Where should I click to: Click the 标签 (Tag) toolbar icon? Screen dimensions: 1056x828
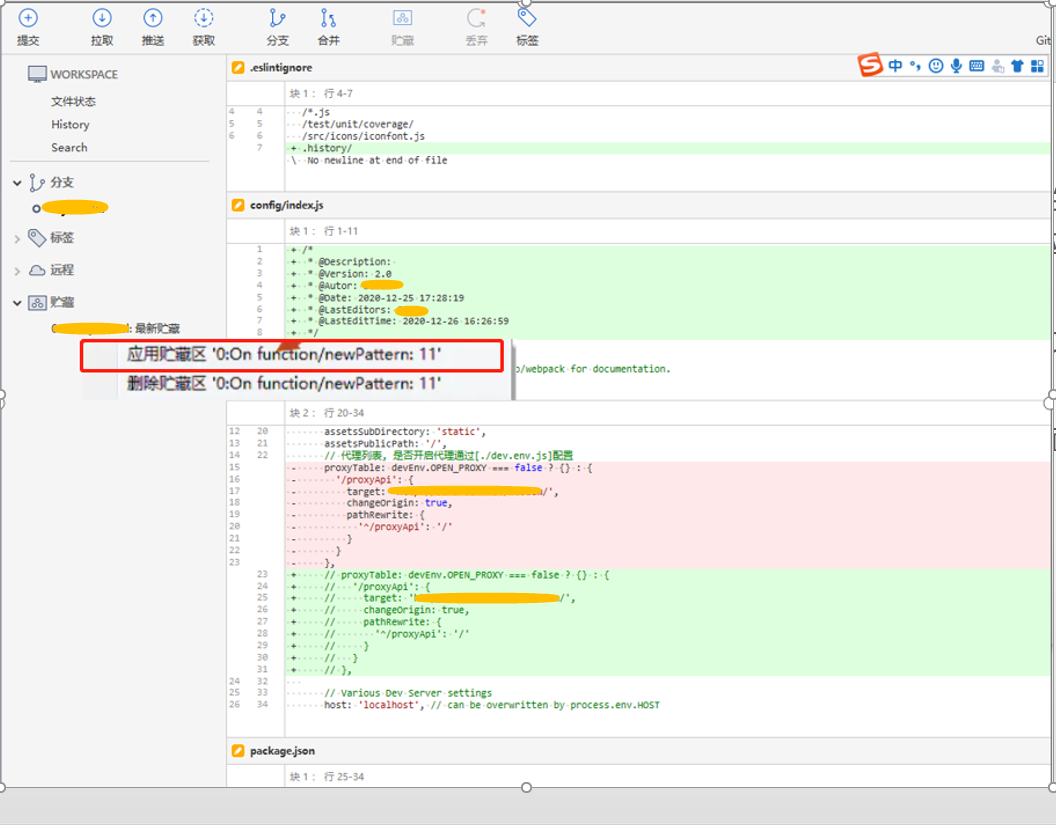coord(526,25)
